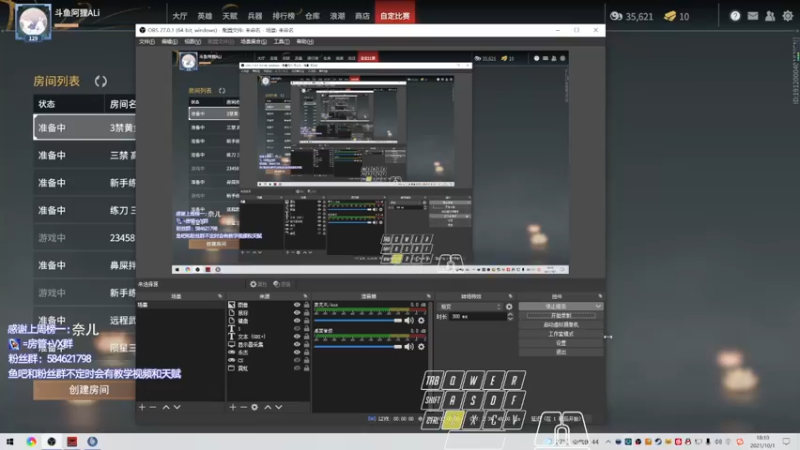Viewport: 800px width, 450px height.
Task: Pop out the Scenes dock panel
Action: 220,296
